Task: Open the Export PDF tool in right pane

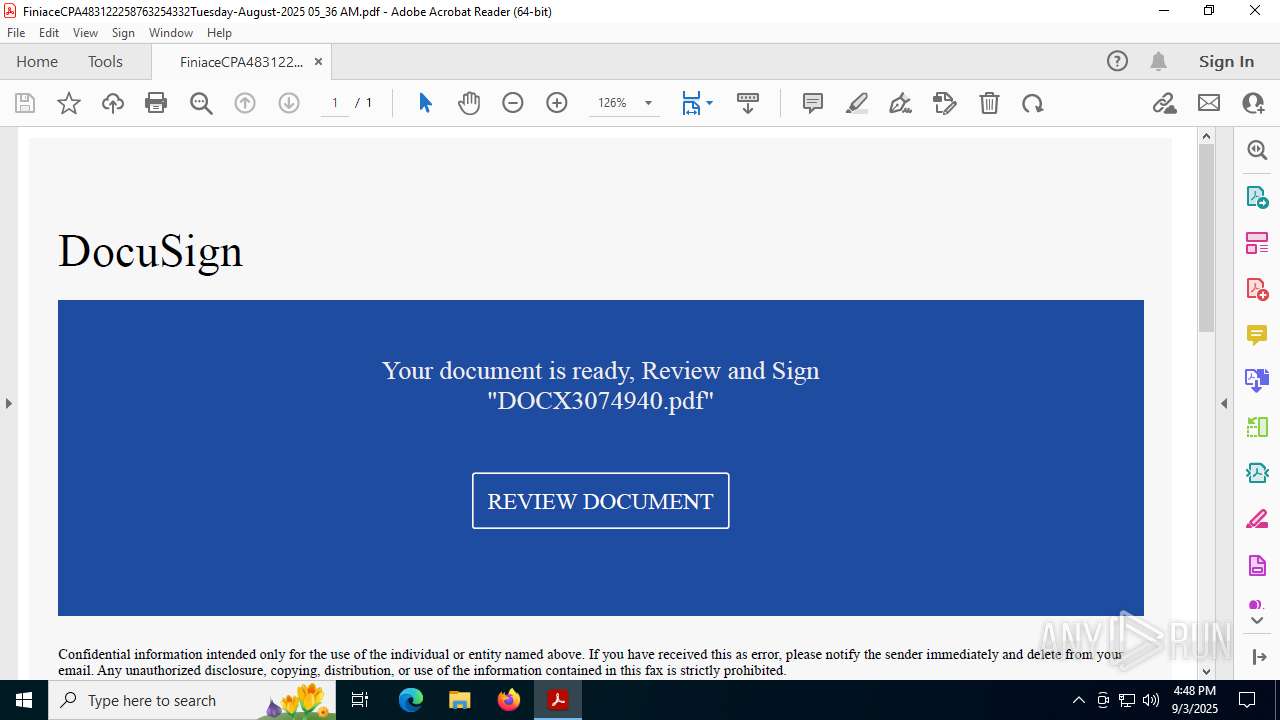Action: (1257, 196)
